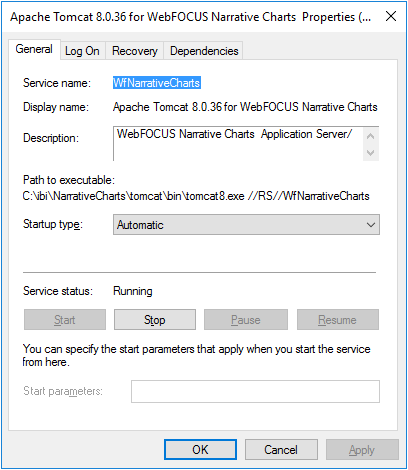Confirm with the OK button
Viewport: 408px width, 470px height.
point(200,450)
